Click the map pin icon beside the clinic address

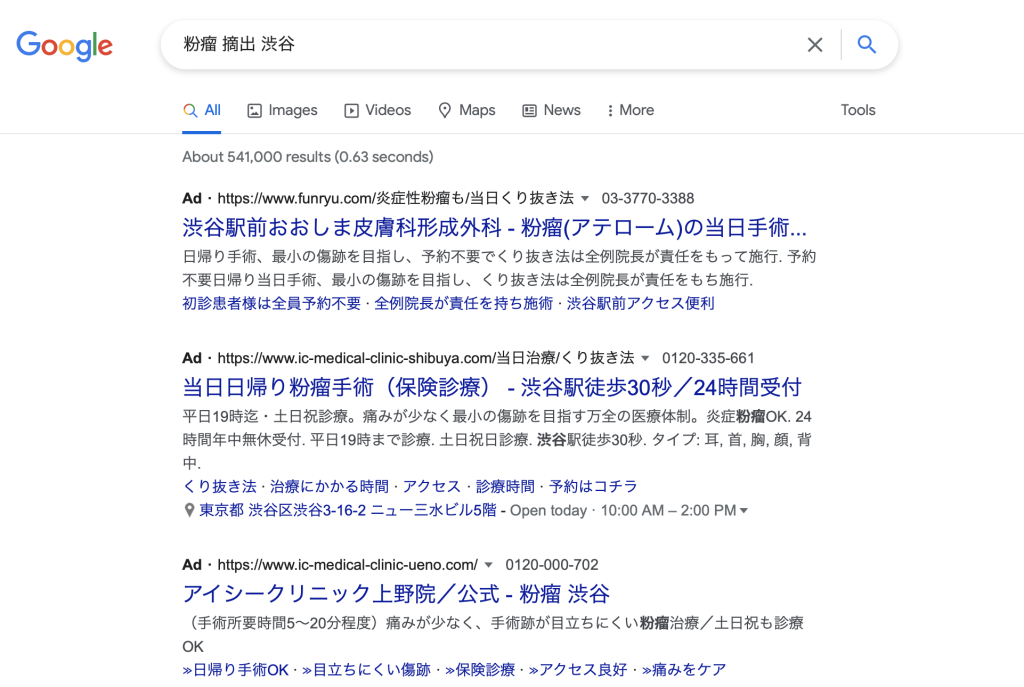(189, 510)
